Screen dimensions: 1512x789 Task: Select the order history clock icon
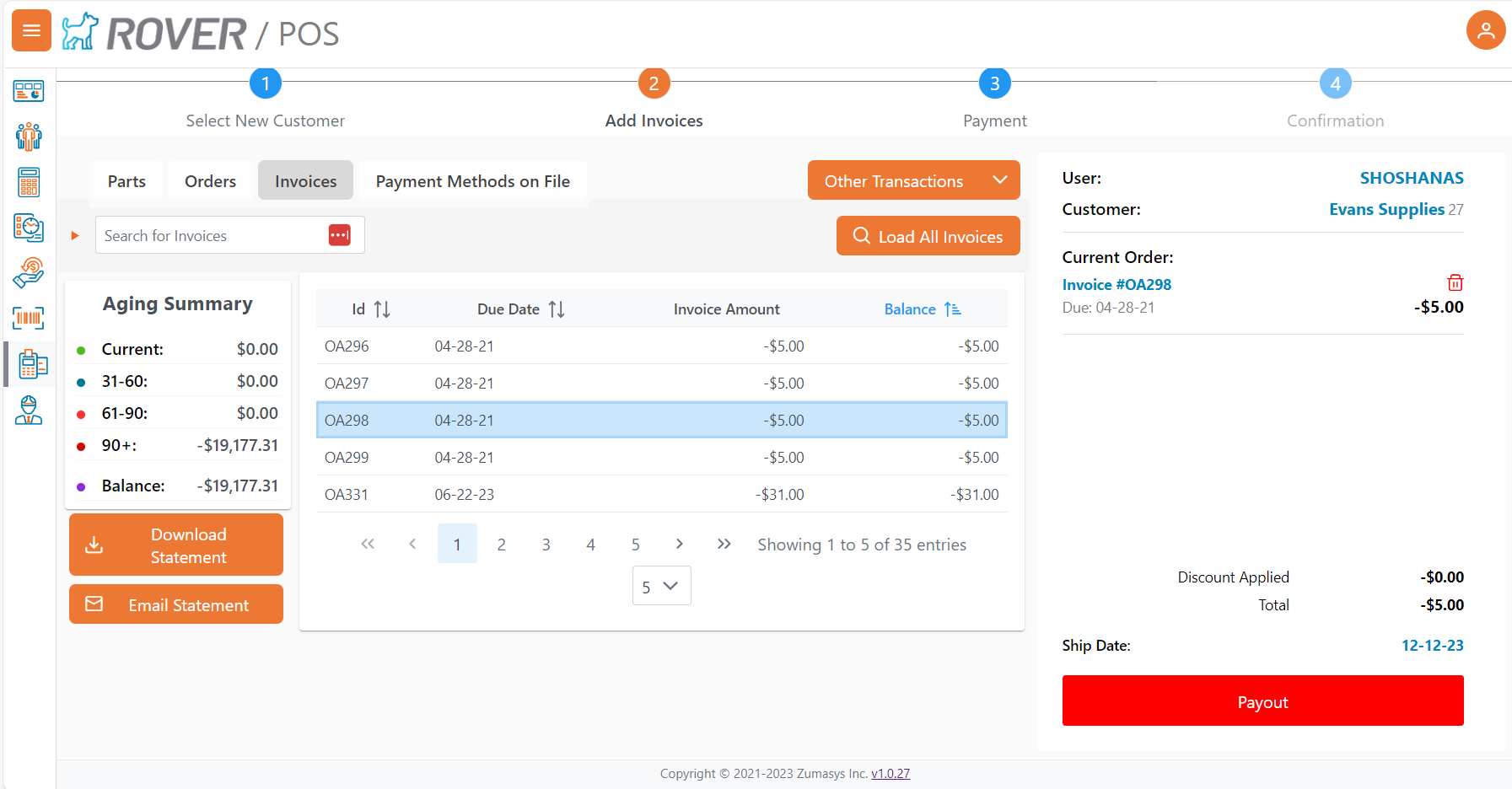click(29, 228)
